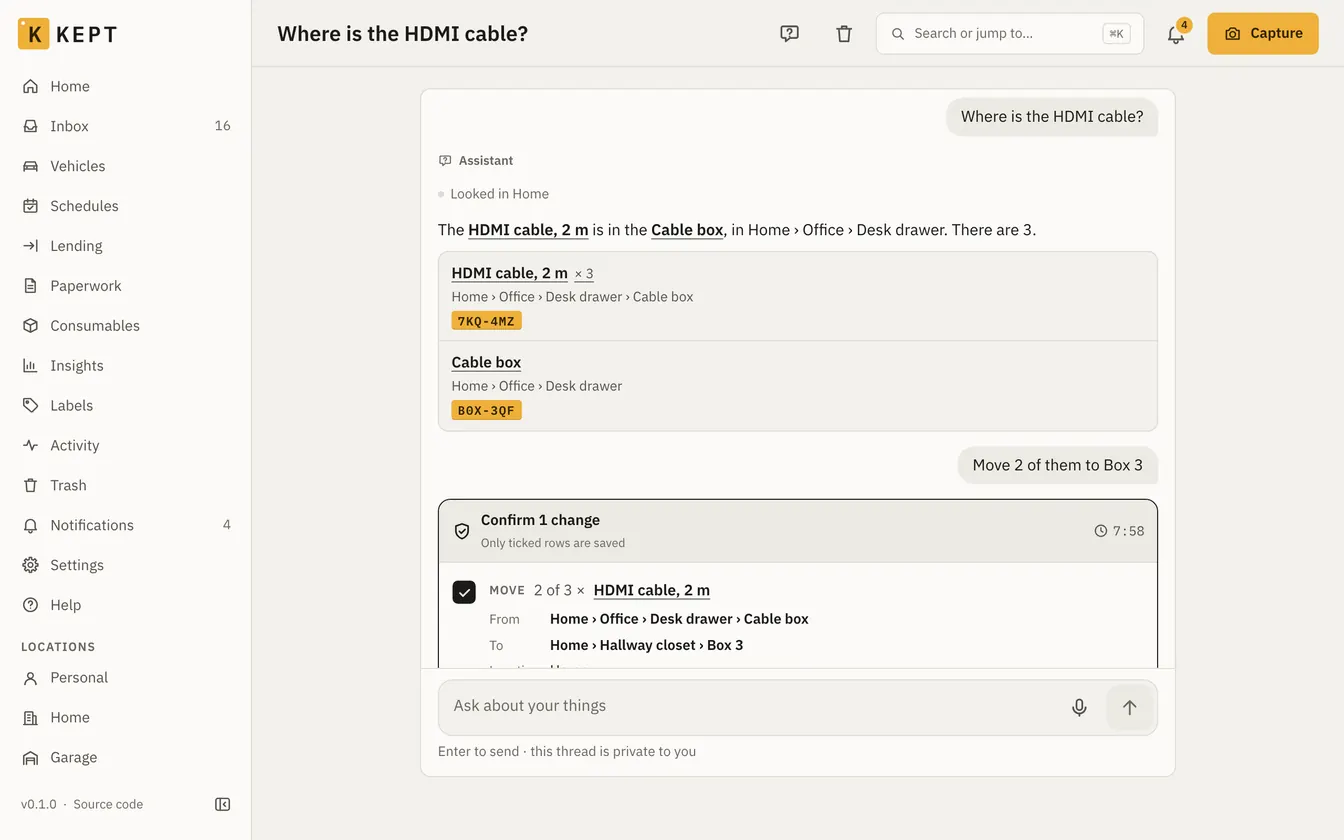The width and height of the screenshot is (1344, 840).
Task: Open the Labels page
Action: point(126,406)
